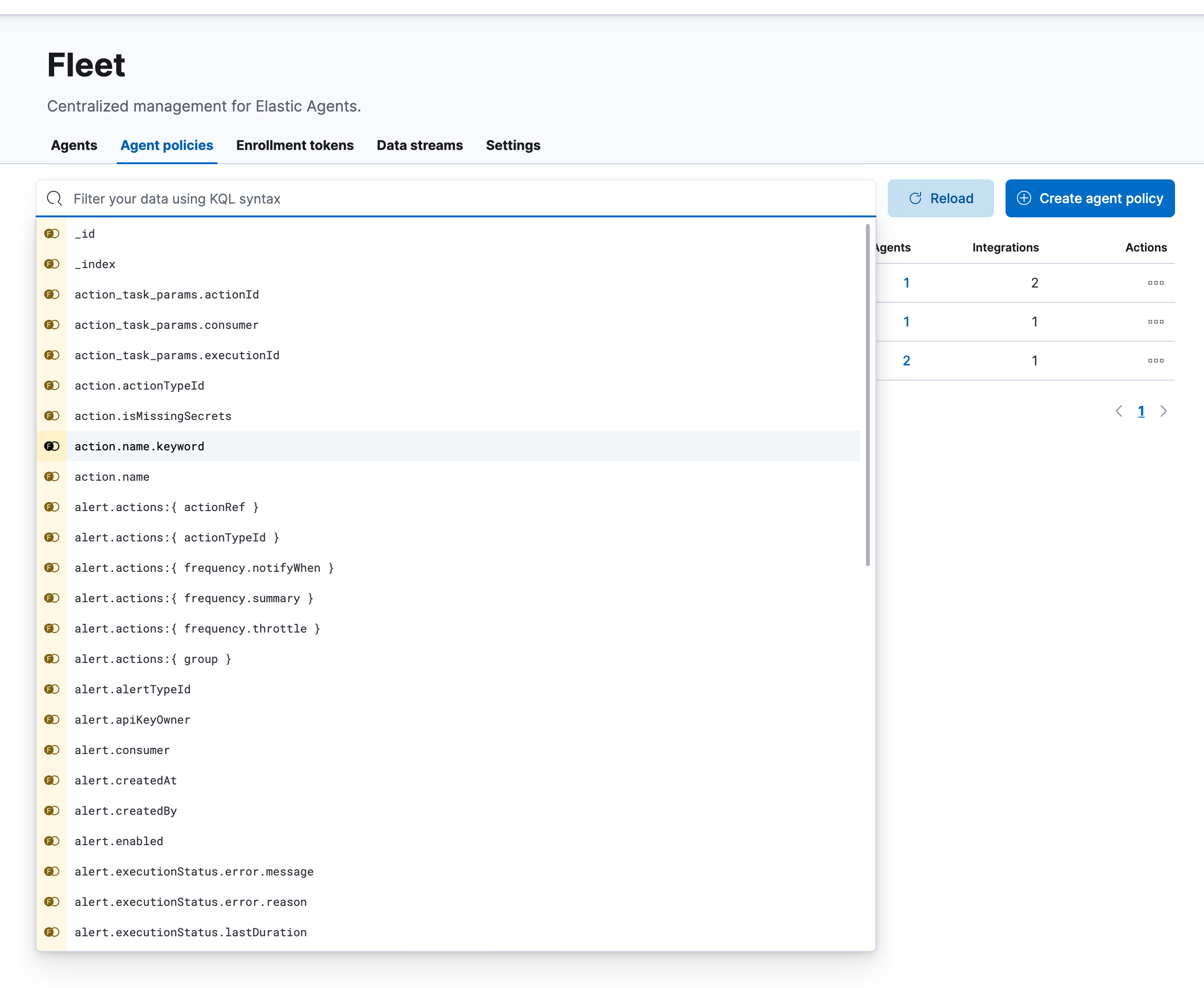Click inside the KQL filter input field
The image size is (1204, 988).
tap(398, 199)
